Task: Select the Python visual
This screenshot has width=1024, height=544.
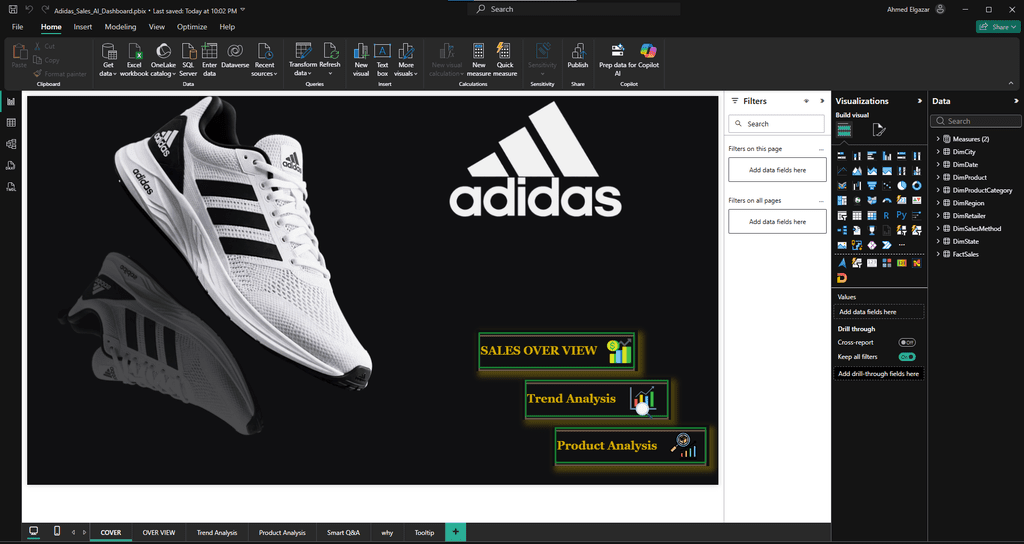Action: tap(902, 216)
